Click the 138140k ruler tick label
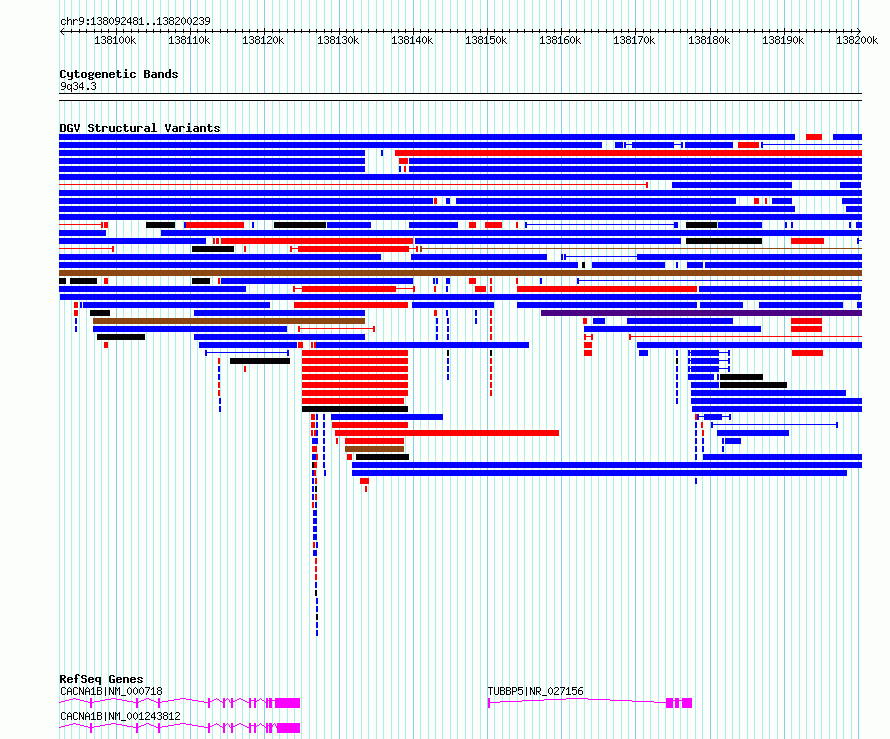The image size is (890, 739). pyautogui.click(x=412, y=40)
